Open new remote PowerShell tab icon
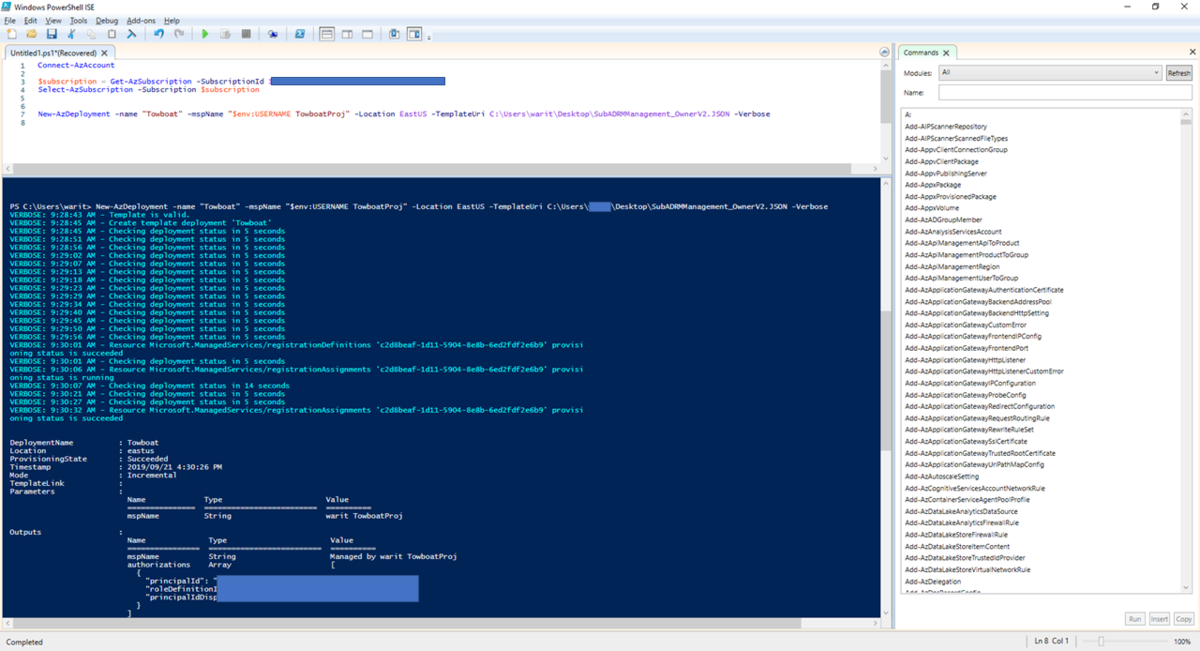1200x651 pixels. (272, 34)
